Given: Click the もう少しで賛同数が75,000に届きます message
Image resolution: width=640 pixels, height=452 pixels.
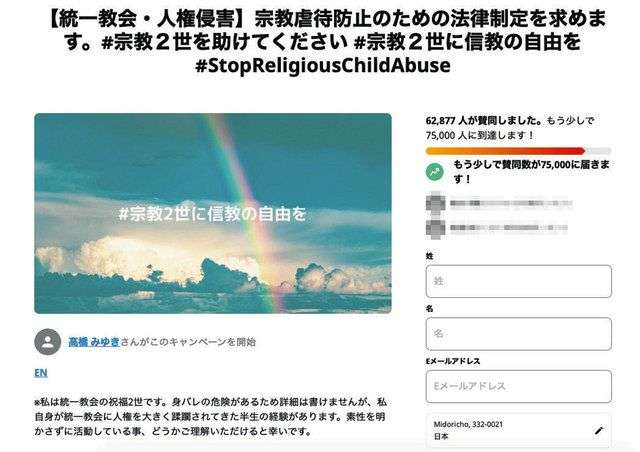Looking at the screenshot, I should point(532,172).
